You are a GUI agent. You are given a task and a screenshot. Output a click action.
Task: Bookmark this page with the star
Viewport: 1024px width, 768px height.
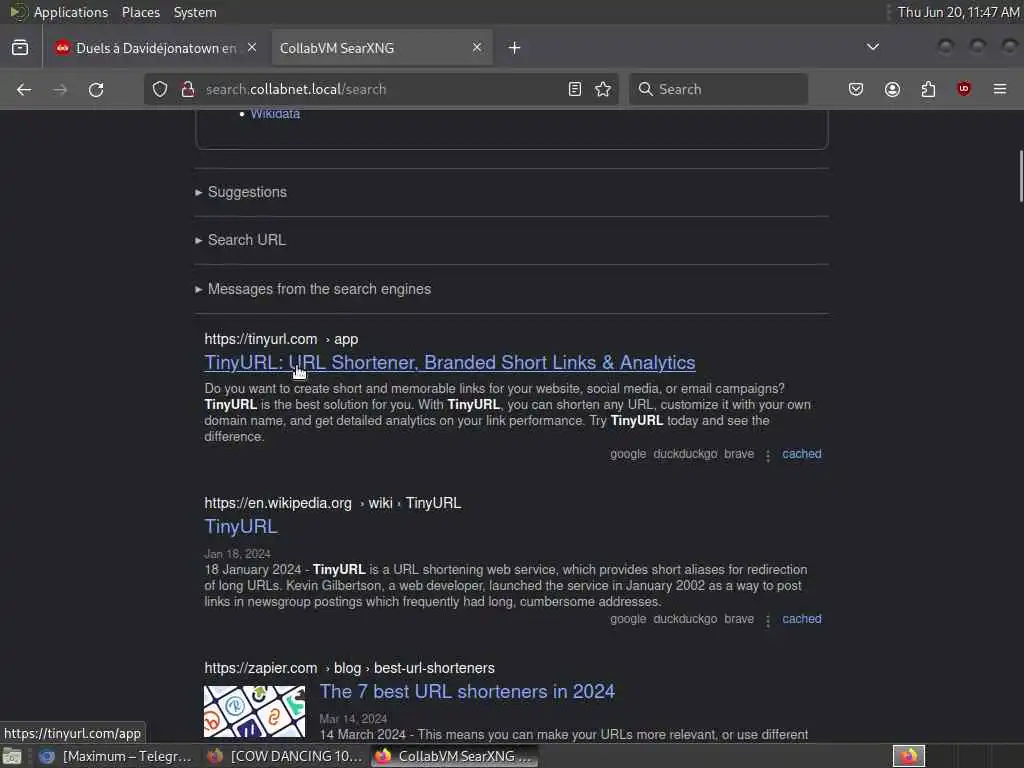[603, 89]
